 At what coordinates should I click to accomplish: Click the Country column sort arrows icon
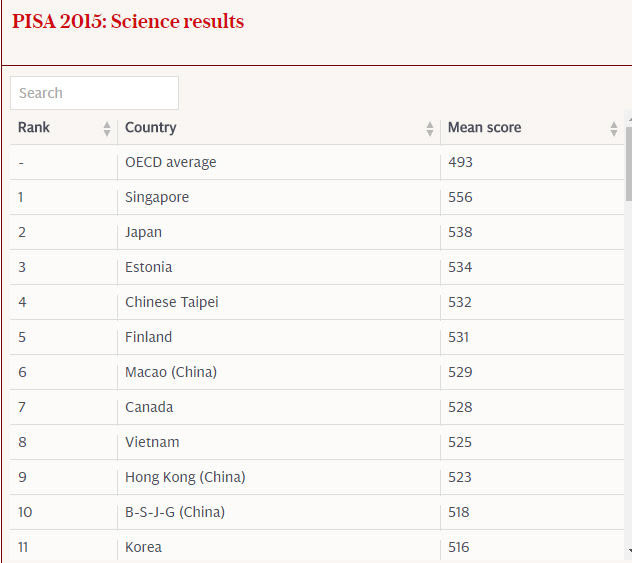430,129
